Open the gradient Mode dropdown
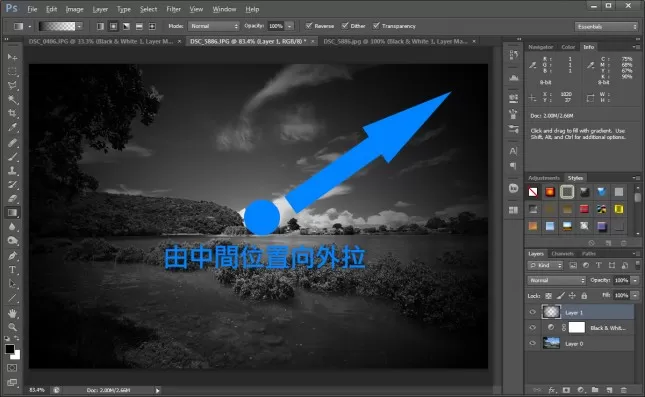This screenshot has width=645, height=397. click(x=213, y=26)
